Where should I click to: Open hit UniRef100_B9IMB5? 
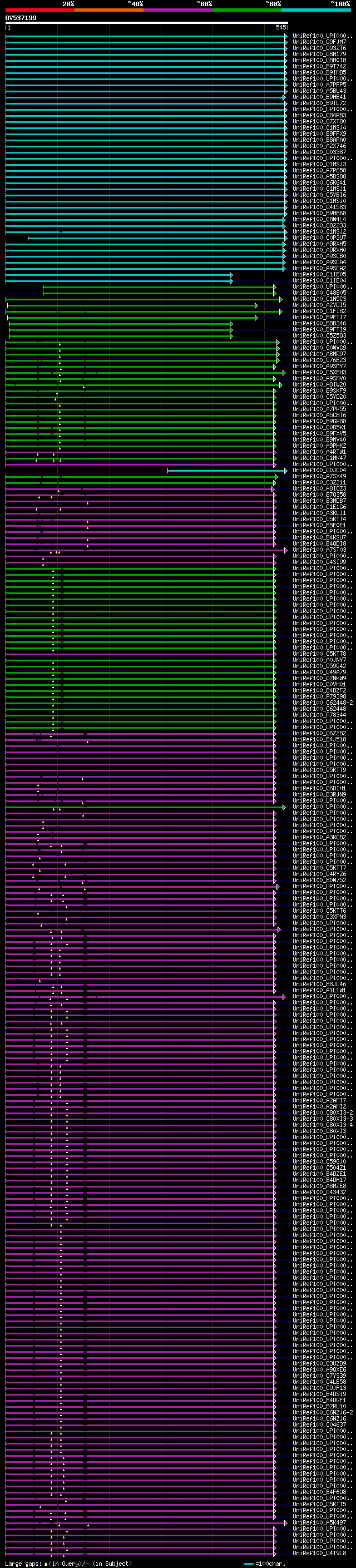click(319, 72)
